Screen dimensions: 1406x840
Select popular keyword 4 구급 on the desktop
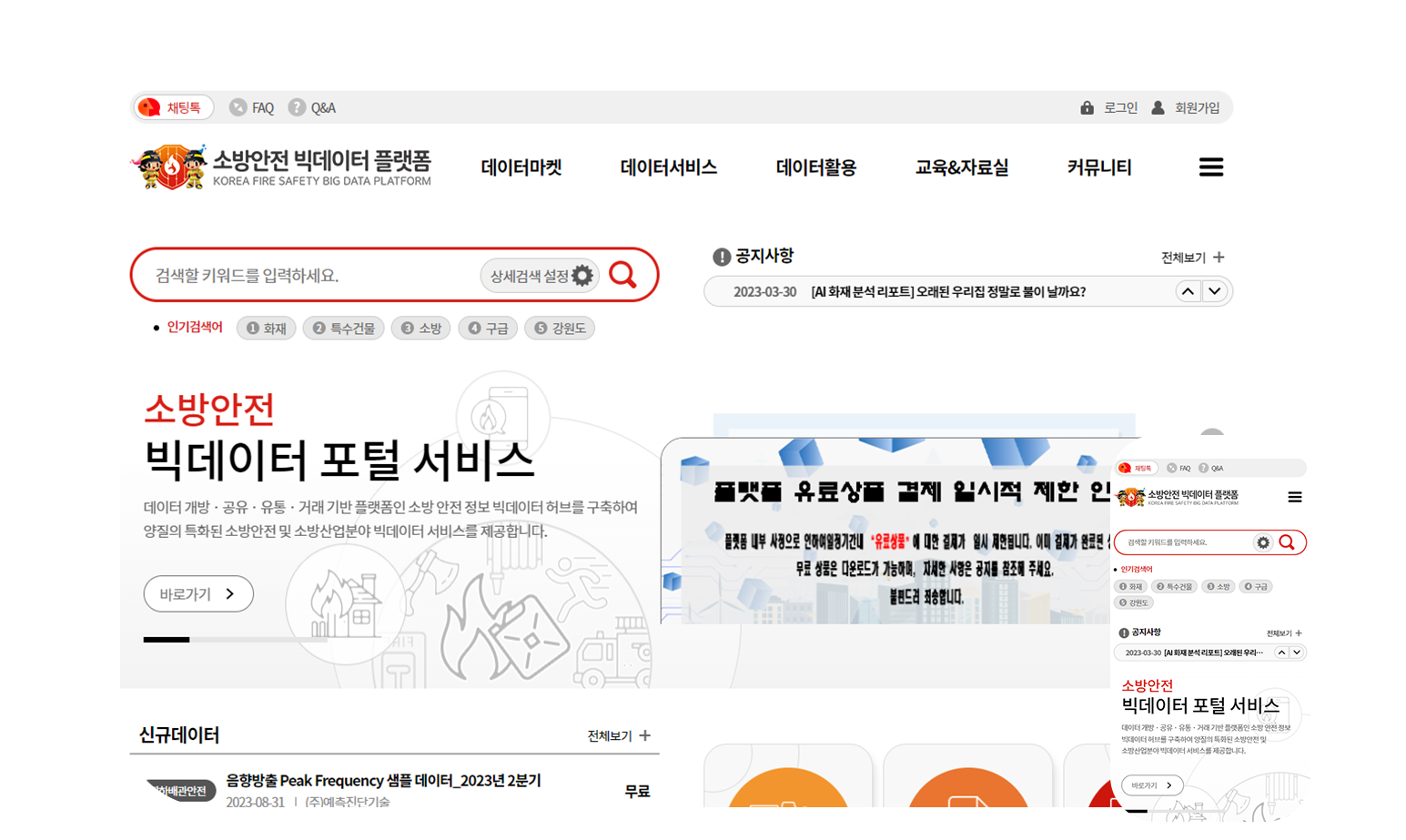pyautogui.click(x=488, y=328)
